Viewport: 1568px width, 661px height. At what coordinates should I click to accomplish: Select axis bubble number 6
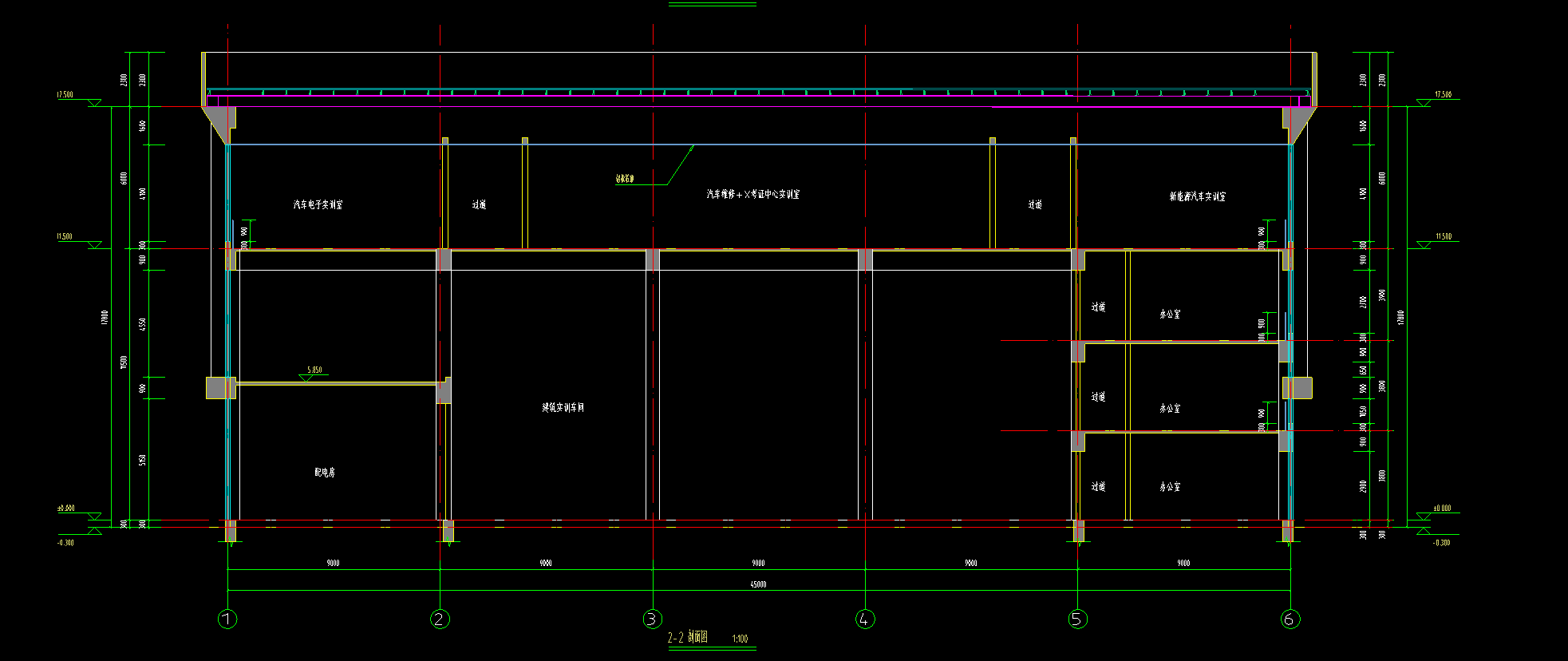coord(1290,619)
